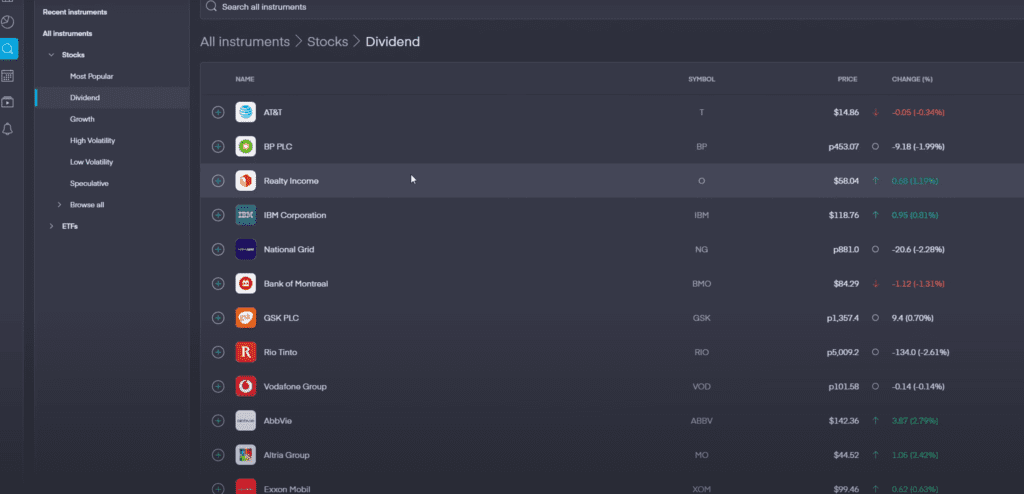The height and width of the screenshot is (494, 1024).
Task: Click the Vodafone Group logo
Action: pos(246,386)
